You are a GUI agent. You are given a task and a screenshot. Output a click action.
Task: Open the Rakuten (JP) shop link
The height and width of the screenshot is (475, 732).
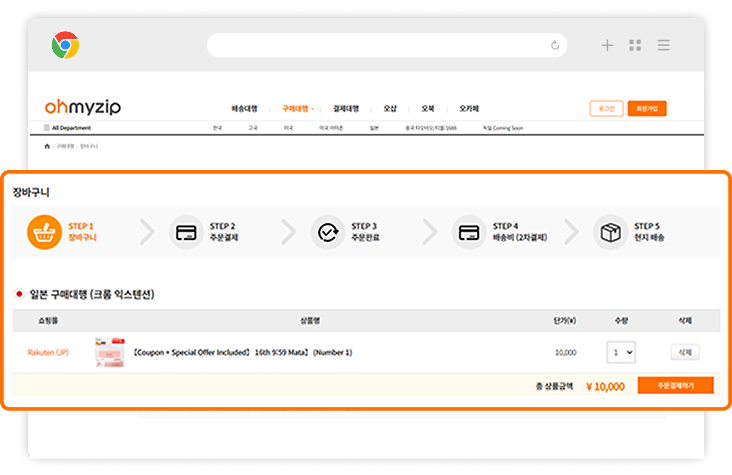point(47,352)
